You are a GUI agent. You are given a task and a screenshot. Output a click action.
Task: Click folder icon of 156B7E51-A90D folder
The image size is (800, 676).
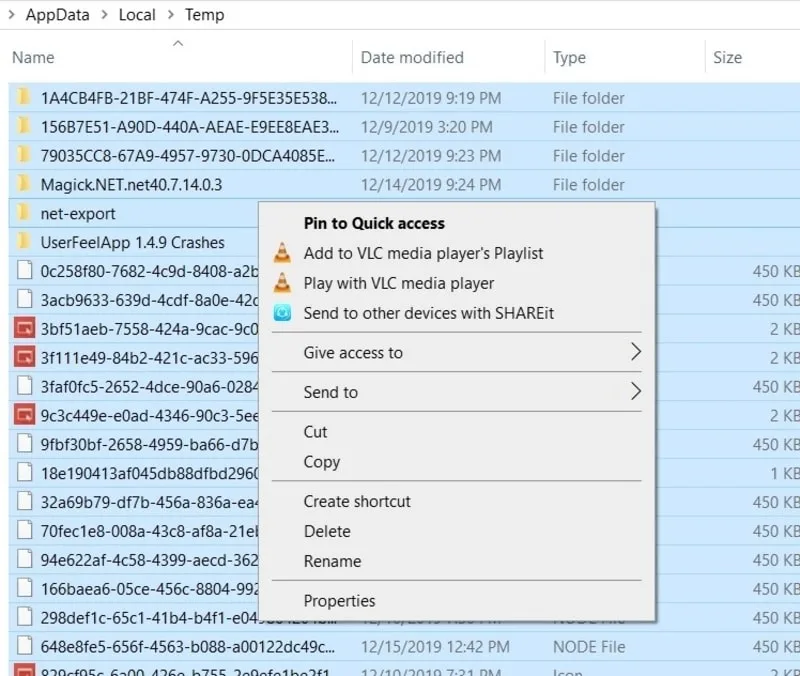point(23,126)
